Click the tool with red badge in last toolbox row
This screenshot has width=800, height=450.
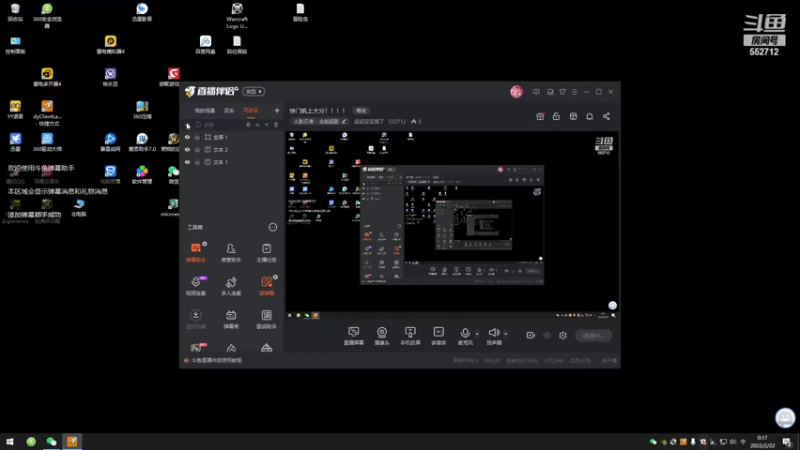point(195,347)
